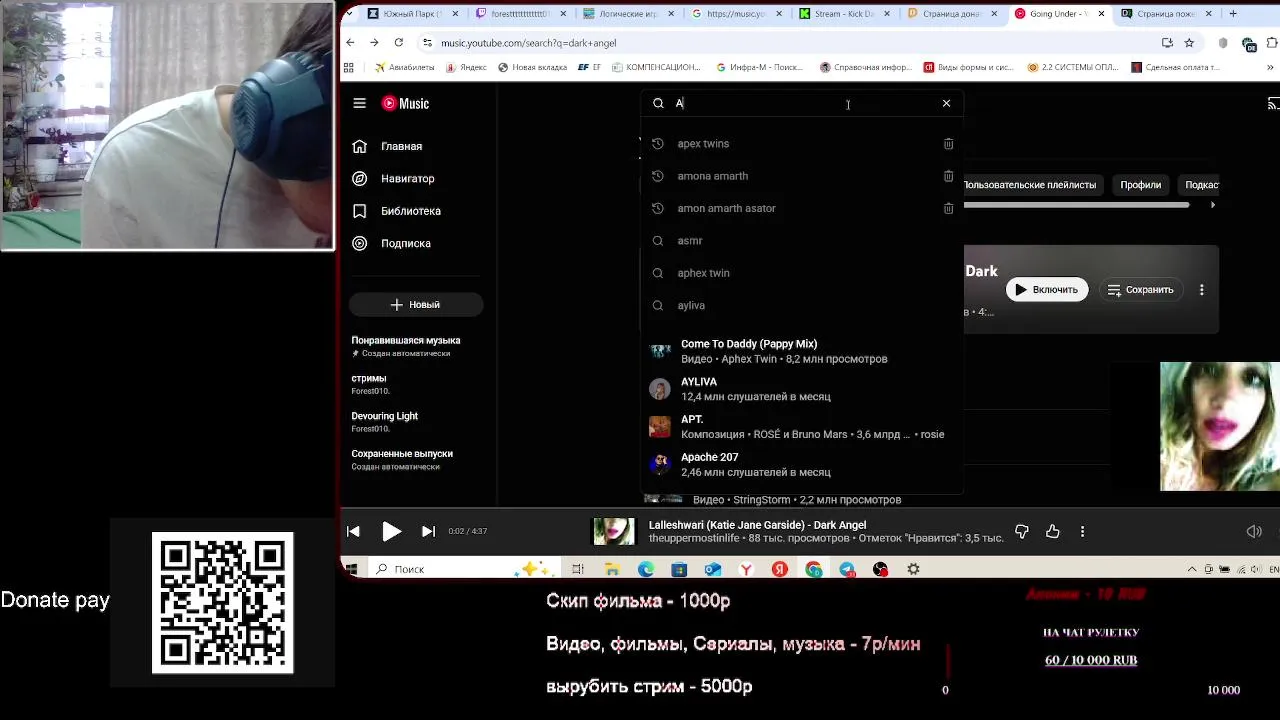Switch to the Логические игры tab
Image resolution: width=1280 pixels, height=720 pixels.
626,14
